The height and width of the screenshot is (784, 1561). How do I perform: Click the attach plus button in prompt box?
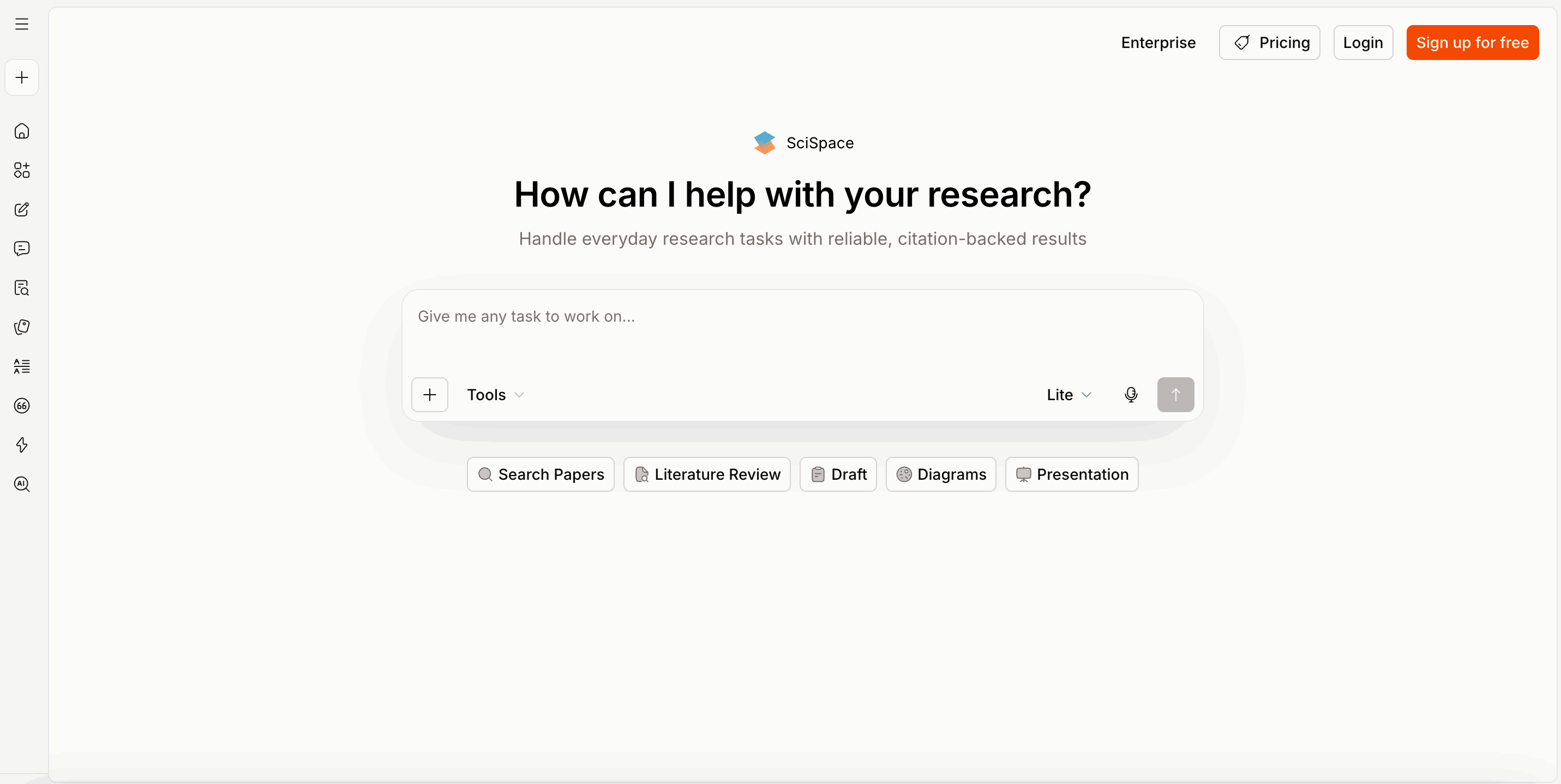[430, 395]
